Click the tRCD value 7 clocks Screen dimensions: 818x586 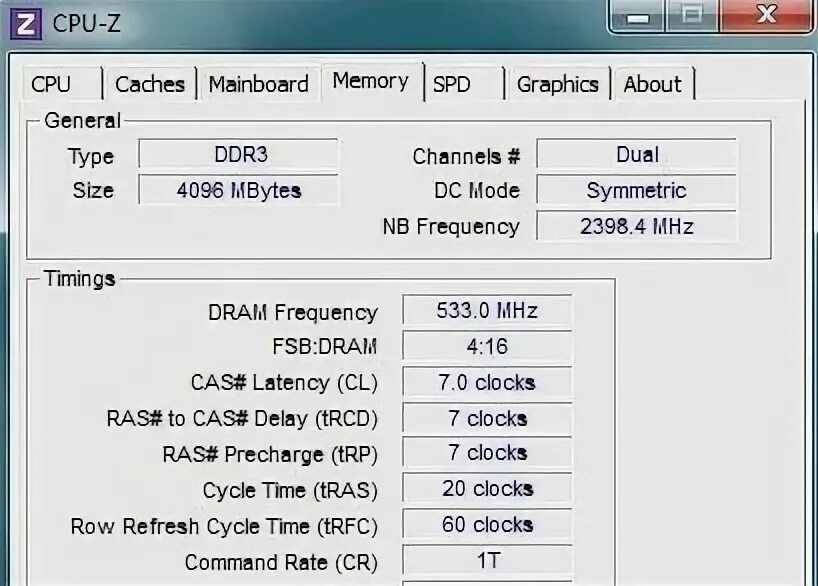click(487, 418)
